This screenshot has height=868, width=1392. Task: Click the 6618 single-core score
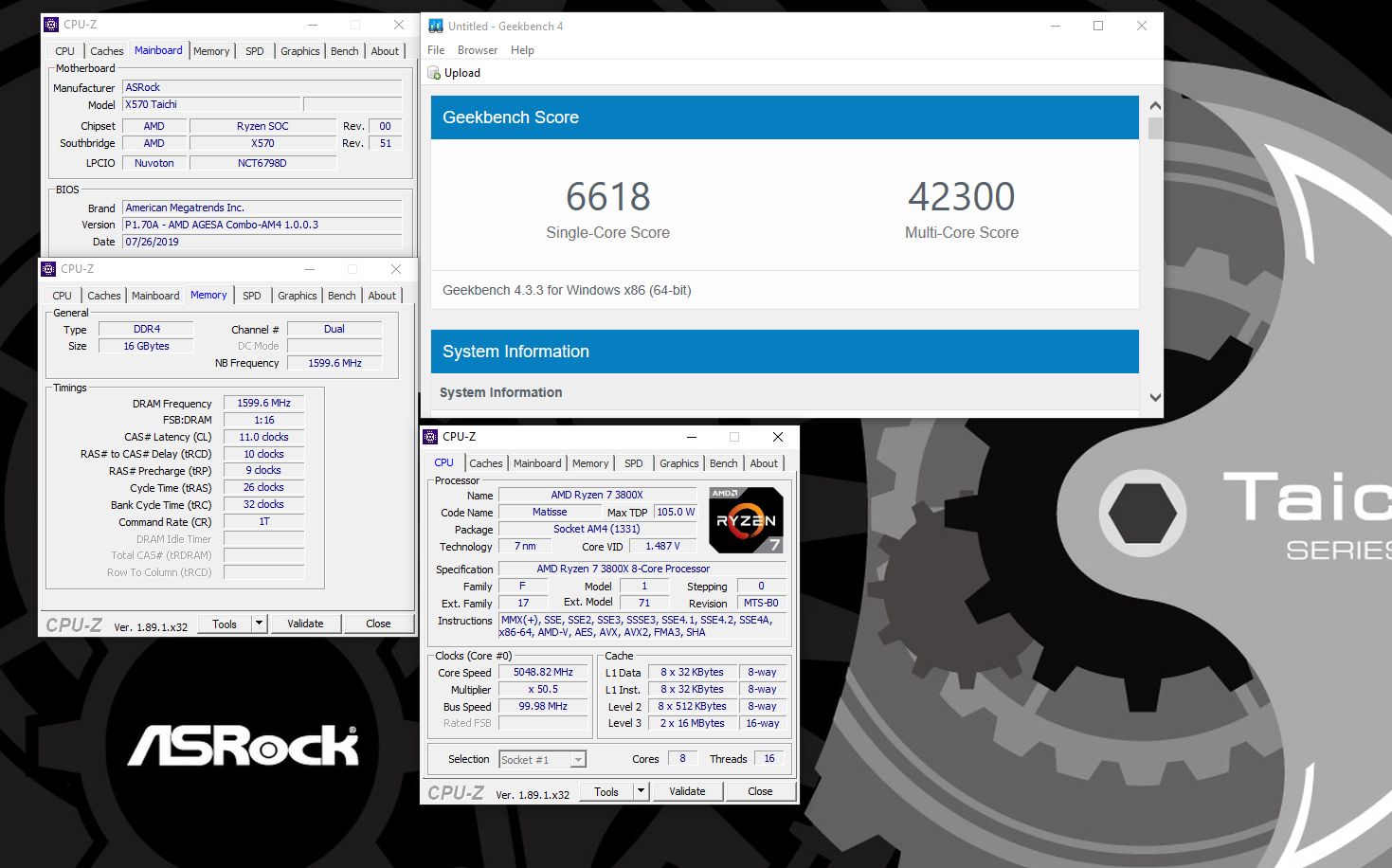[x=607, y=197]
